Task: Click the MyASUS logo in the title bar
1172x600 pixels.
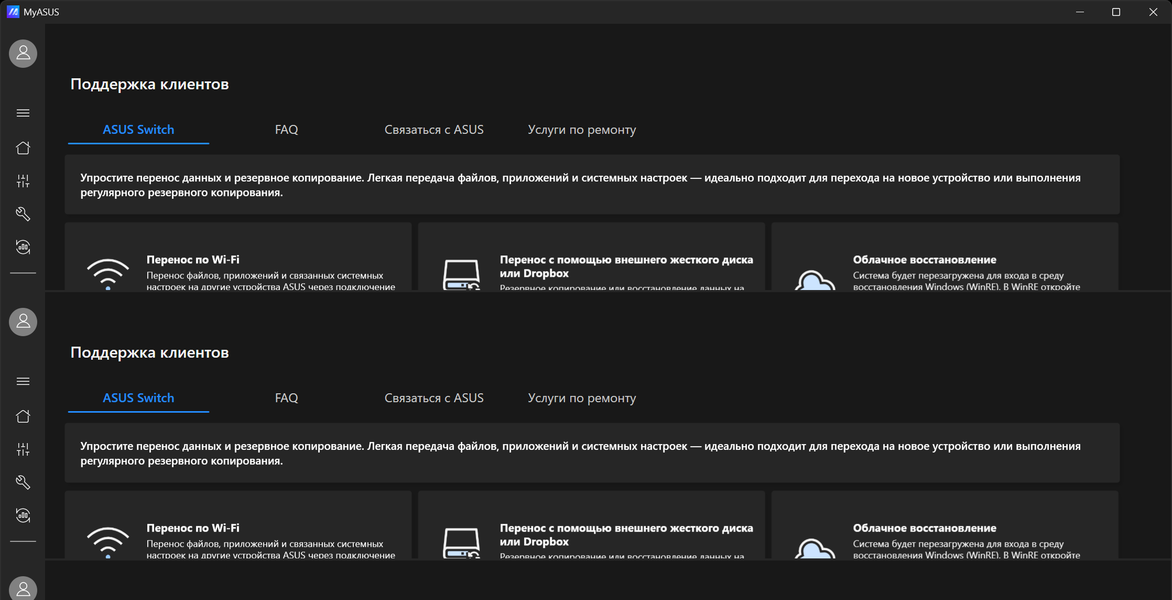Action: (x=12, y=11)
